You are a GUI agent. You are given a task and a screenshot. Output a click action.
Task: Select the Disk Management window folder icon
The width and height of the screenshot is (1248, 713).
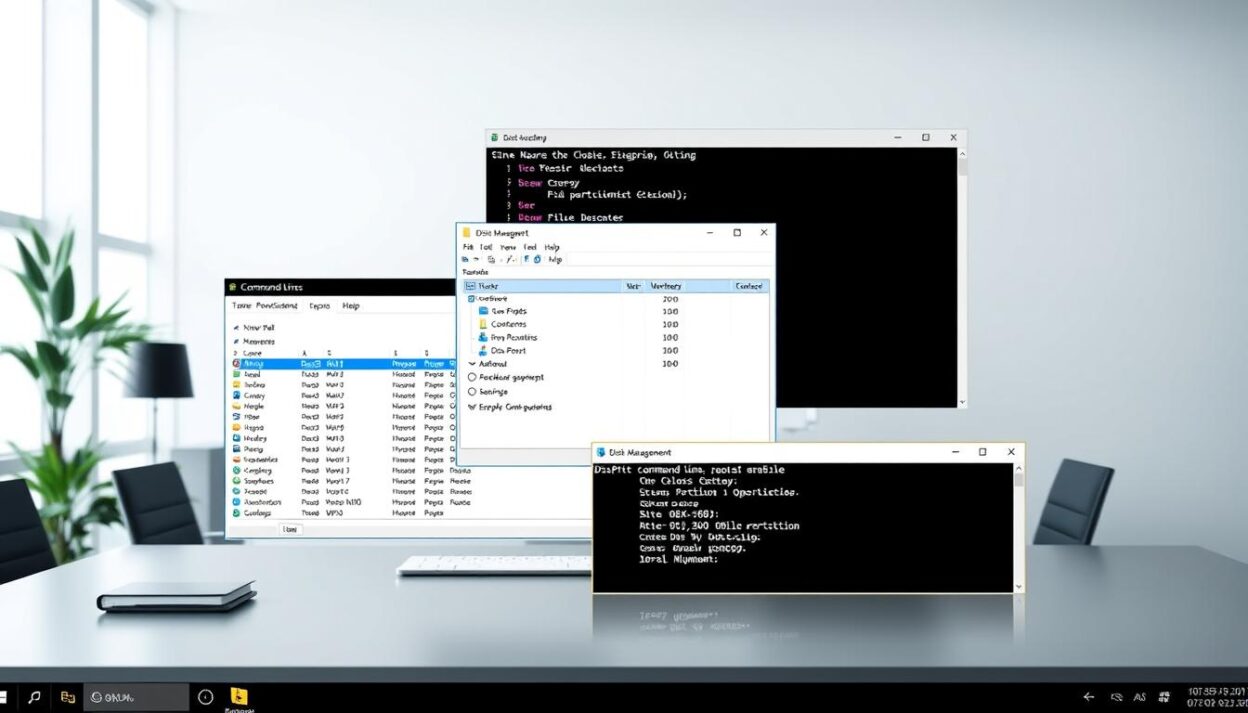point(466,233)
